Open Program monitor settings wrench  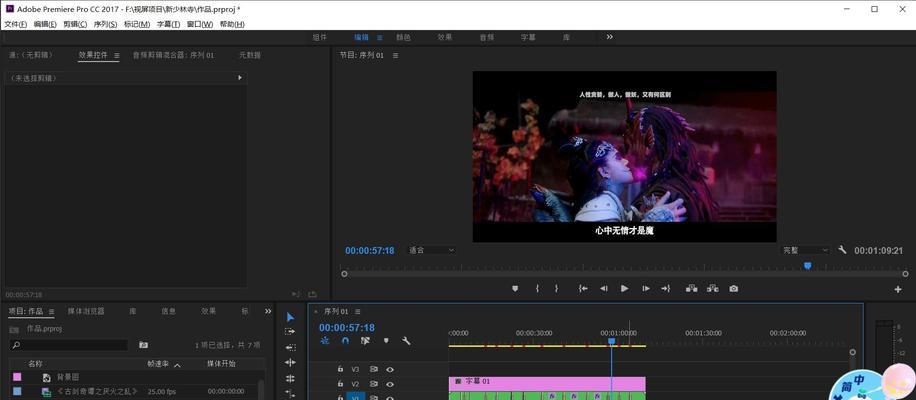pyautogui.click(x=842, y=249)
